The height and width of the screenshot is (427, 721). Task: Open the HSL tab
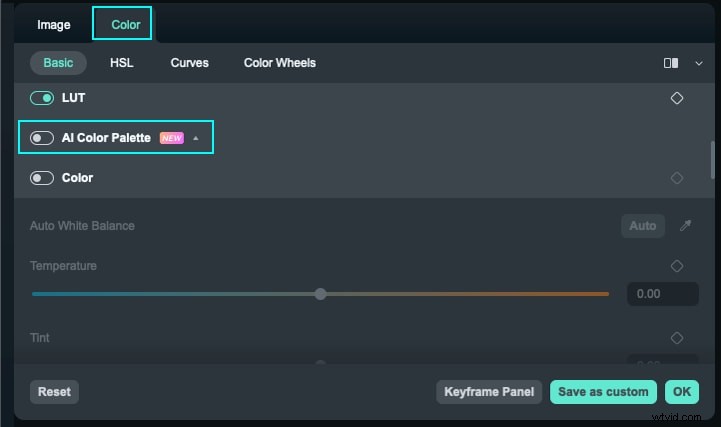click(x=121, y=63)
